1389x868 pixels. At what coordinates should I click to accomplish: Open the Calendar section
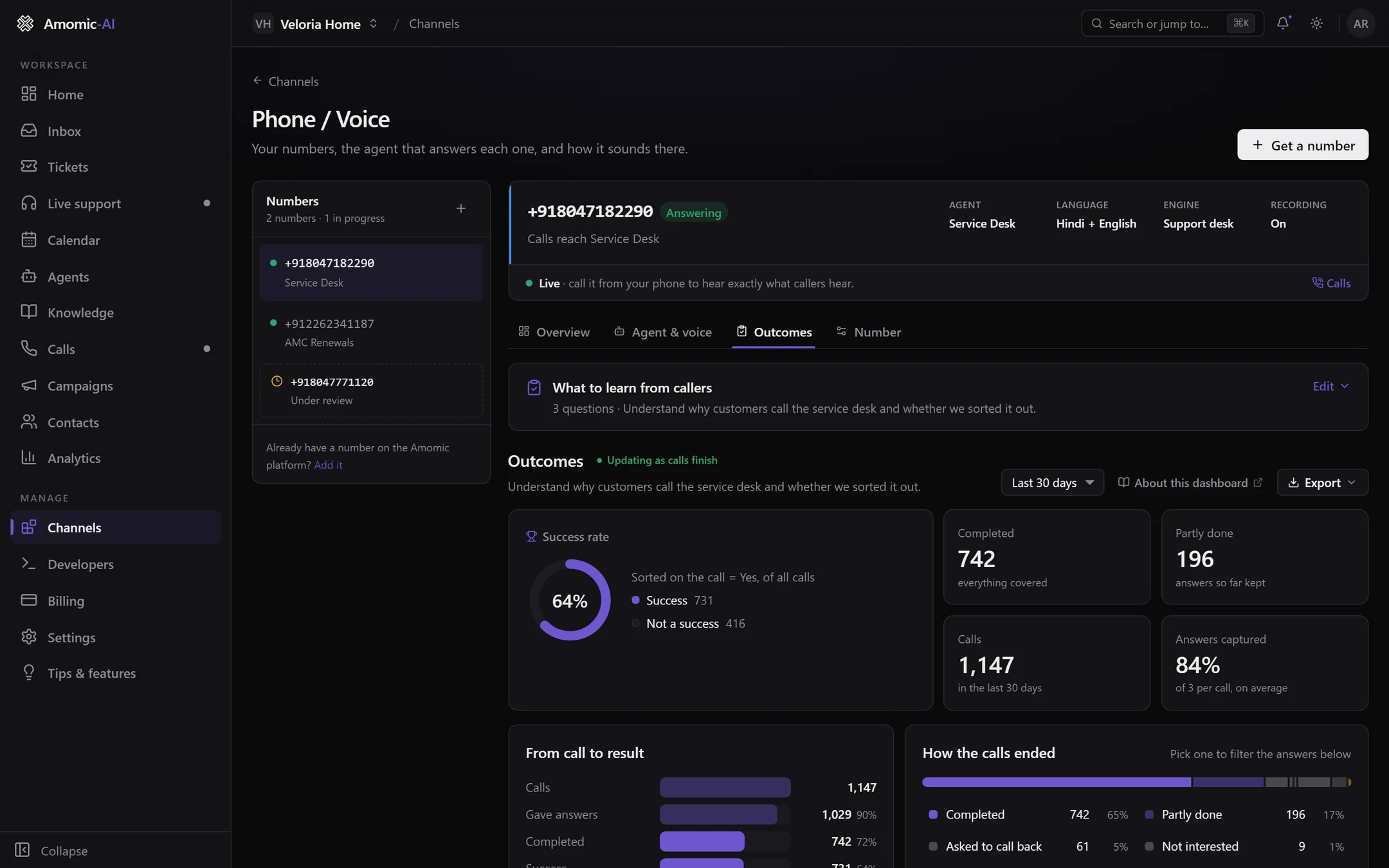[116, 240]
